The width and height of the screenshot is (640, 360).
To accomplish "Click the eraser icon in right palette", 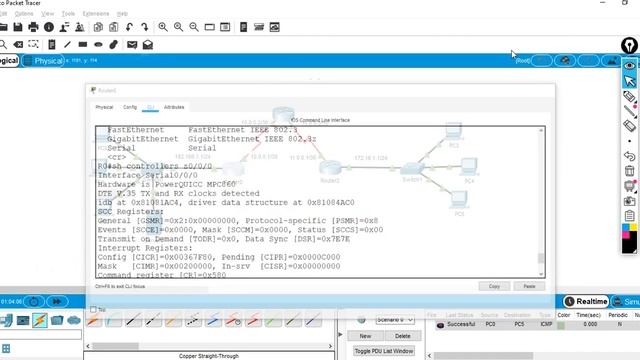I will (x=629, y=126).
